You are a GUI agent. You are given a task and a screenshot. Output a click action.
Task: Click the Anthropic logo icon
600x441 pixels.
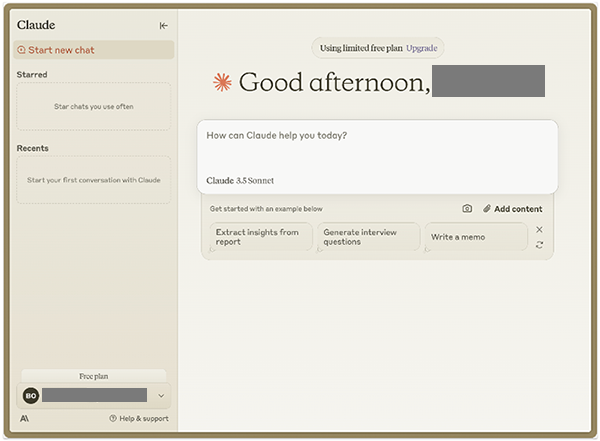(24, 418)
